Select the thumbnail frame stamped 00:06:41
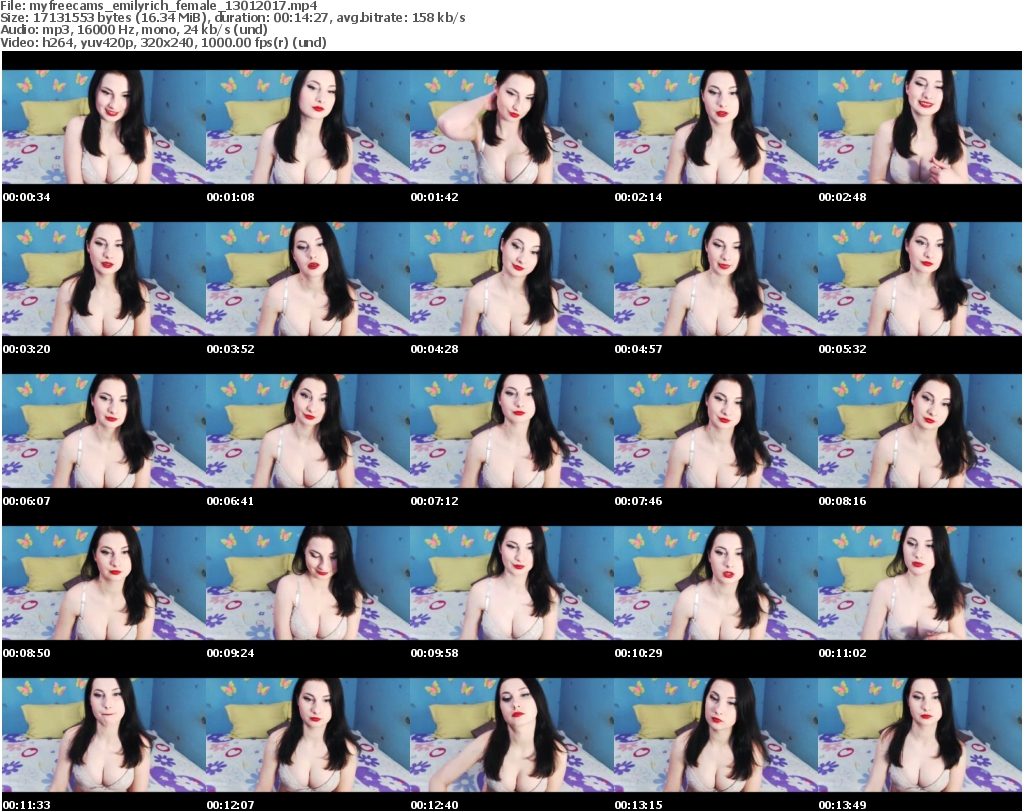Viewport: 1024px width, 811px height. tap(308, 431)
